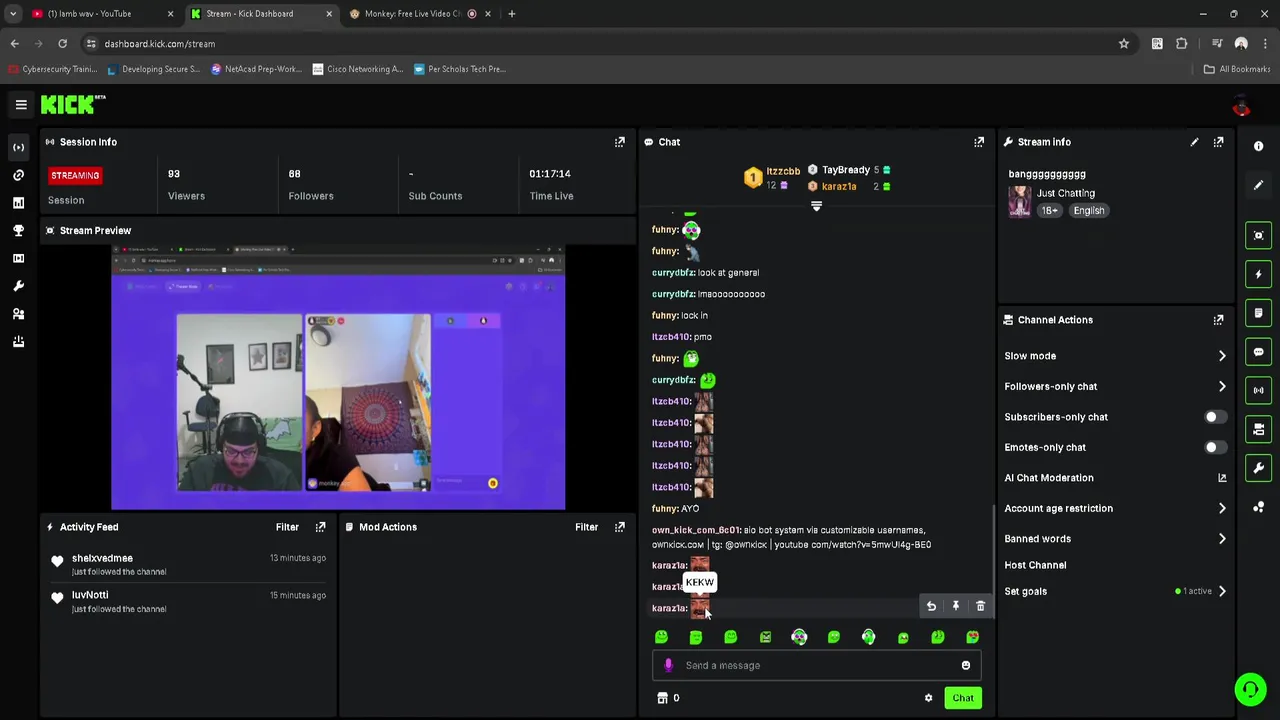The height and width of the screenshot is (720, 1280).
Task: Pop out the Session Info panel
Action: 620,142
